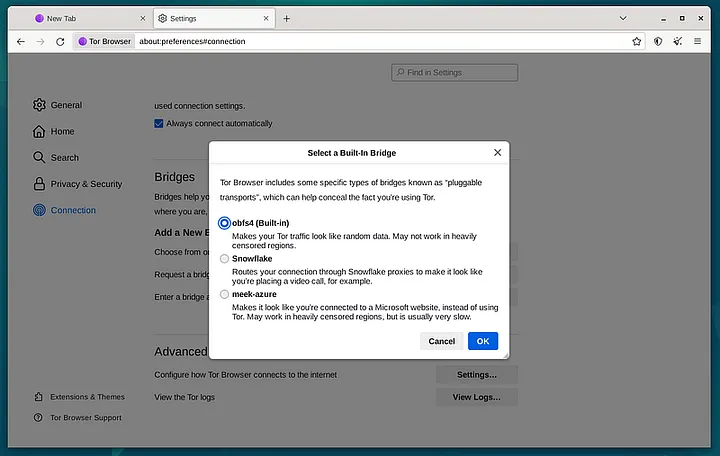Click the New Identity broom icon

pyautogui.click(x=678, y=41)
